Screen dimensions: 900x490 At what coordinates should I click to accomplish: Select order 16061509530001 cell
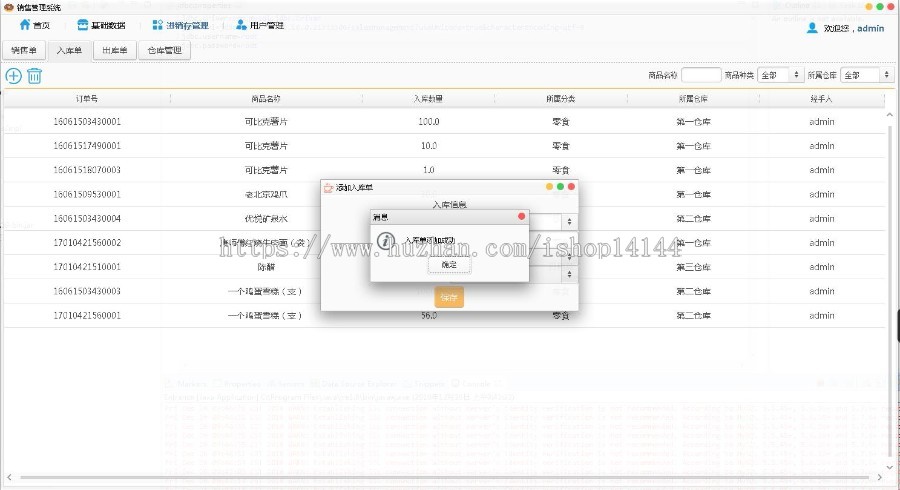(x=87, y=195)
